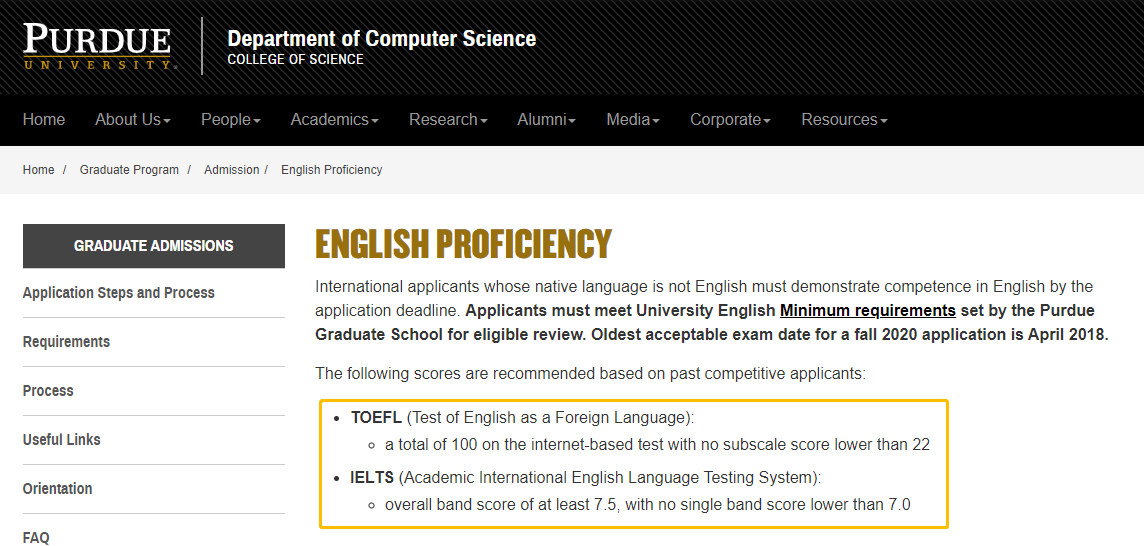Expand the Academics menu

[334, 119]
